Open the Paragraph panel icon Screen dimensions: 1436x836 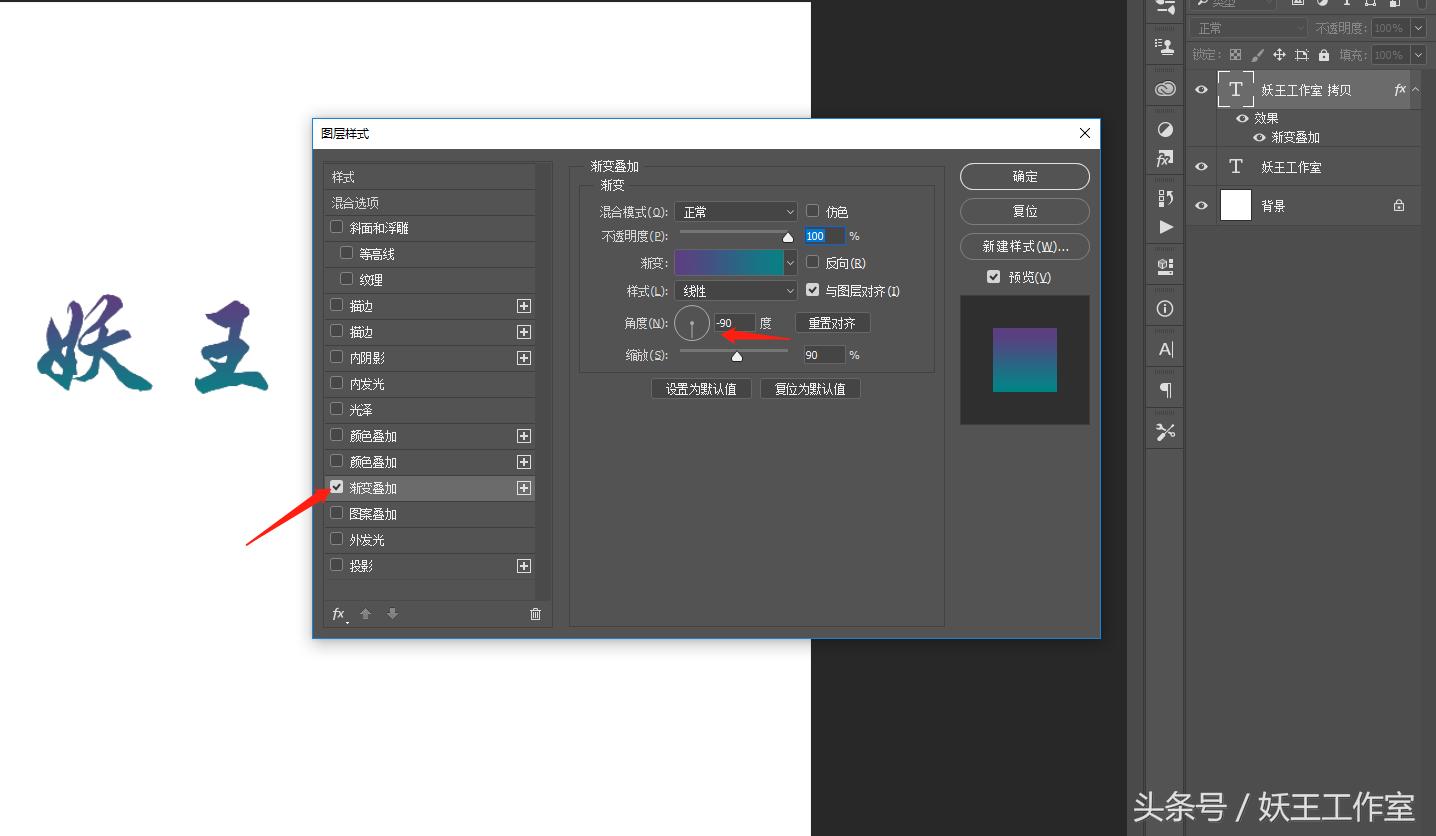pyautogui.click(x=1164, y=389)
